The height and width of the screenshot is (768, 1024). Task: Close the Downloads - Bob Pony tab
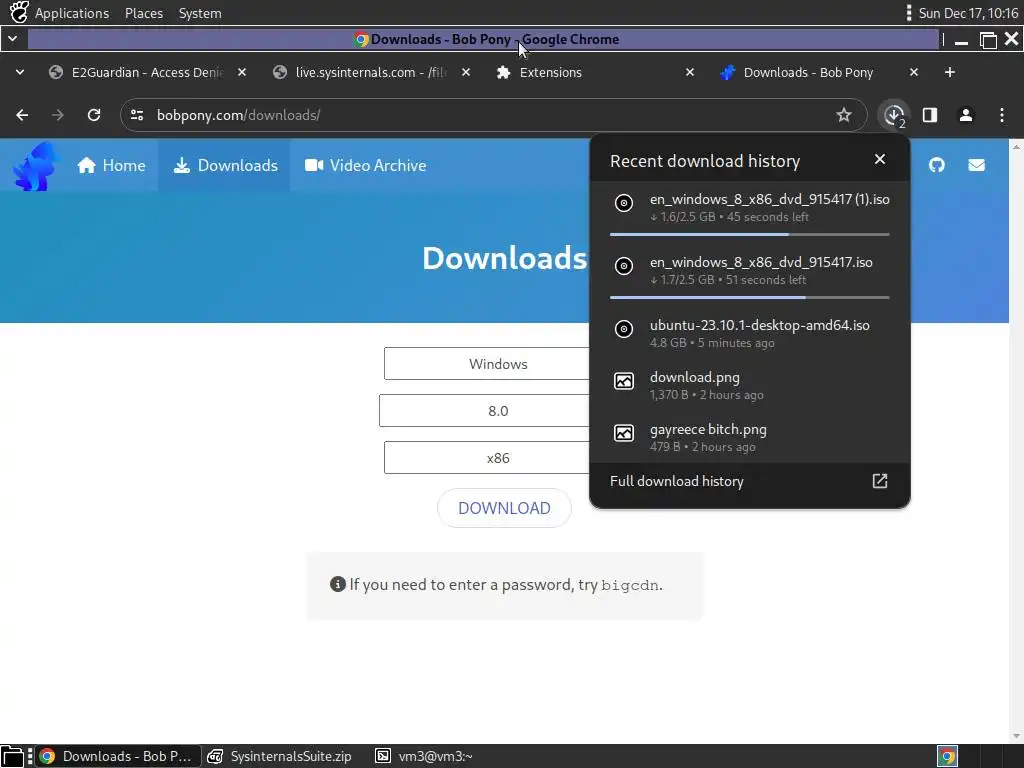pyautogui.click(x=914, y=72)
